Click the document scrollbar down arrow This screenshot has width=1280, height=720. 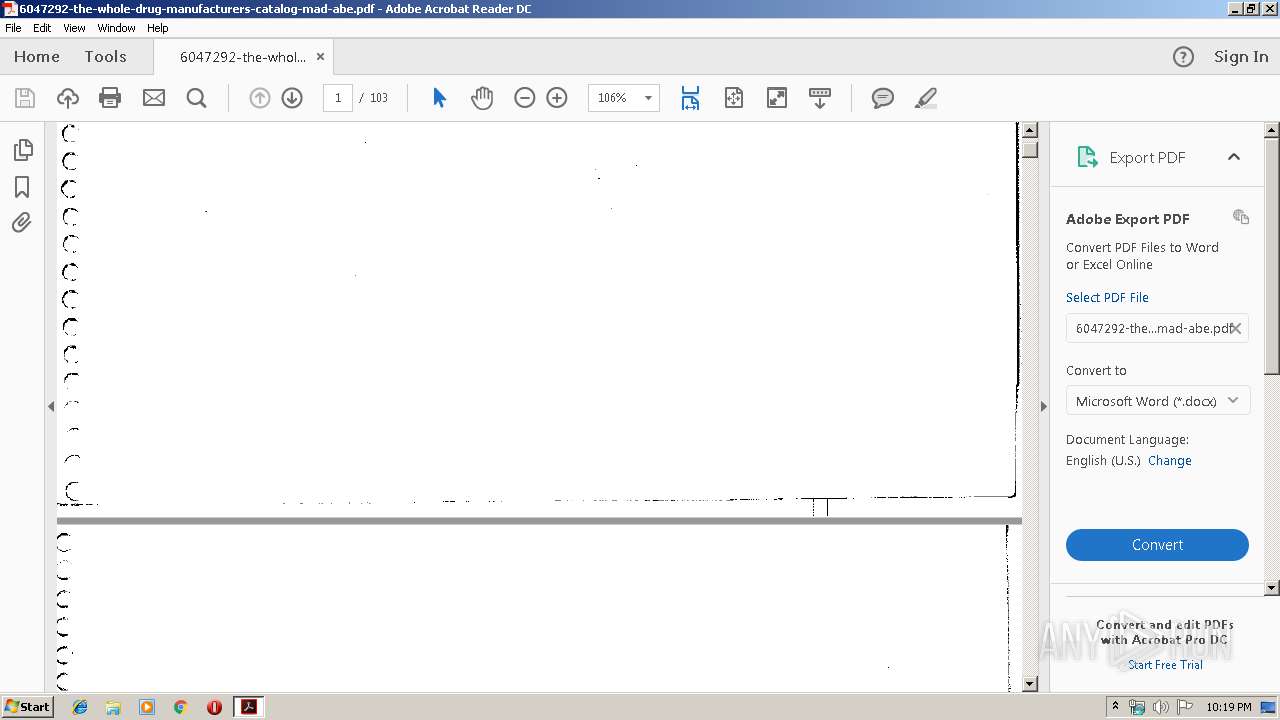[x=1030, y=684]
